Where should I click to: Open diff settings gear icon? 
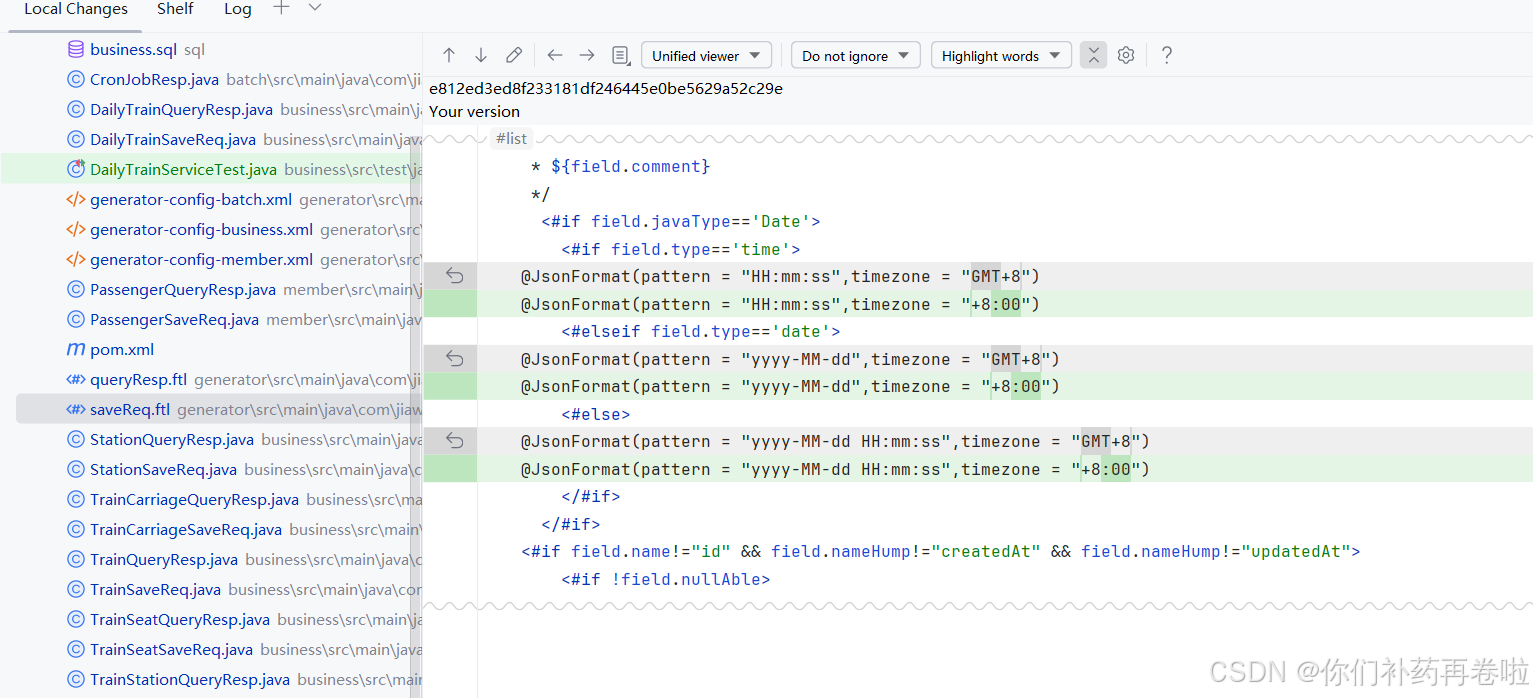tap(1126, 55)
